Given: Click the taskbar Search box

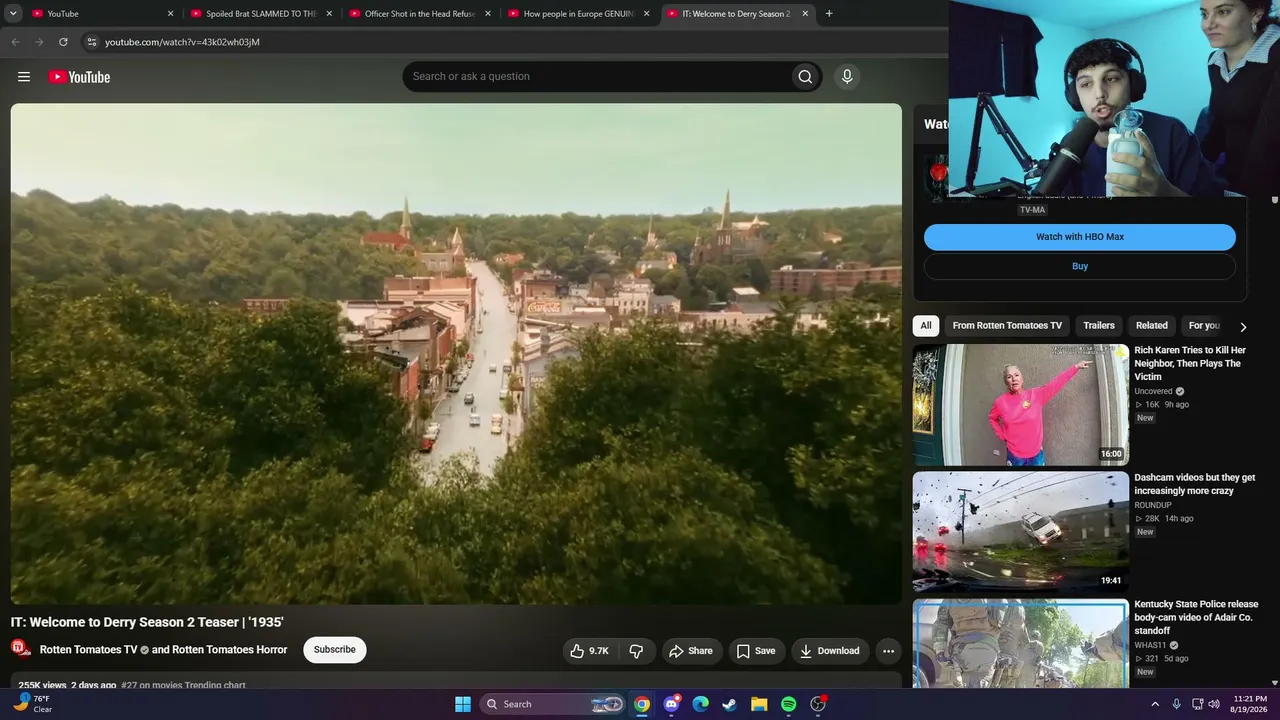Looking at the screenshot, I should tap(553, 704).
